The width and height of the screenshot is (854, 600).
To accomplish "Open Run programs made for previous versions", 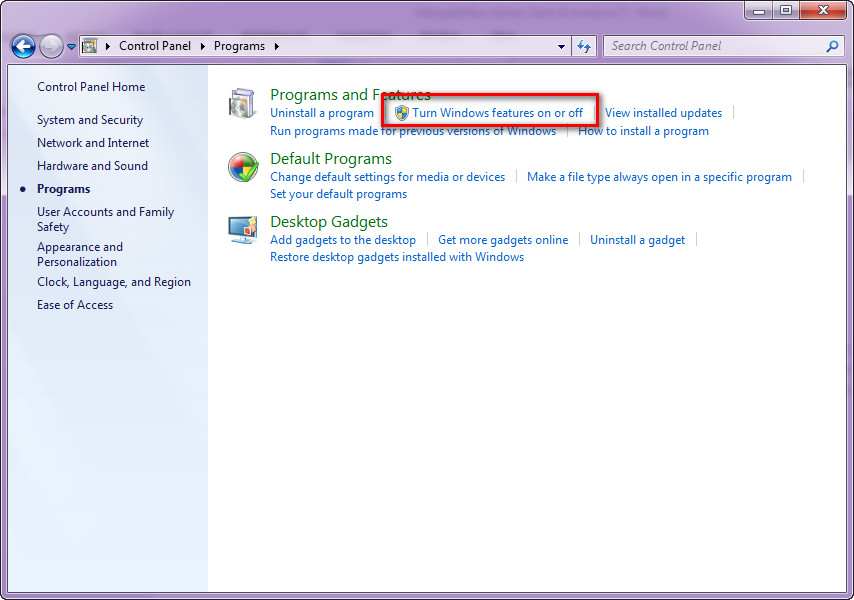I will tap(413, 131).
